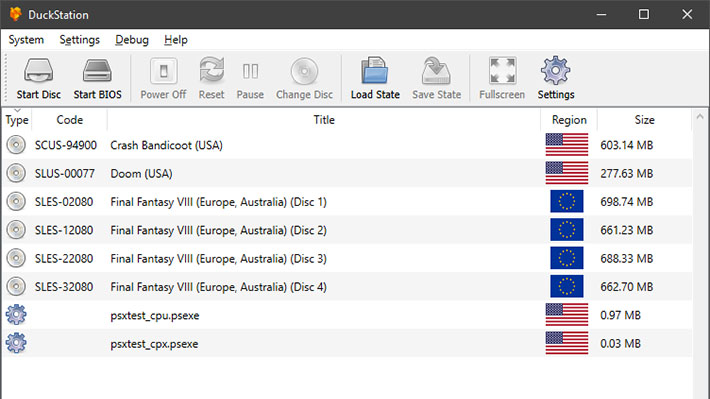Click the size value 0.97 MB
The height and width of the screenshot is (399, 710).
620,315
